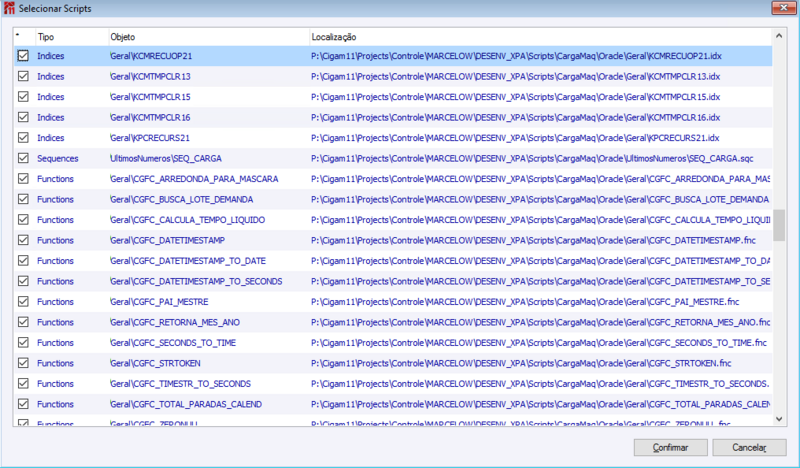Select Geral\CGFC_CALCULA_TEMPO_LIQUIDO object
The height and width of the screenshot is (468, 800).
[188, 220]
